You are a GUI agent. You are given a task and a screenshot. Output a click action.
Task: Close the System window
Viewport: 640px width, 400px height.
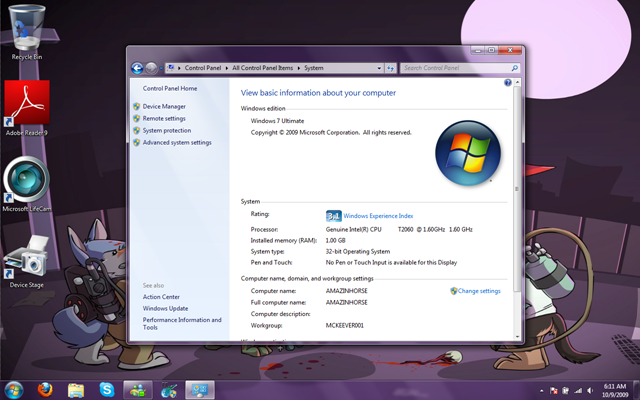click(510, 50)
